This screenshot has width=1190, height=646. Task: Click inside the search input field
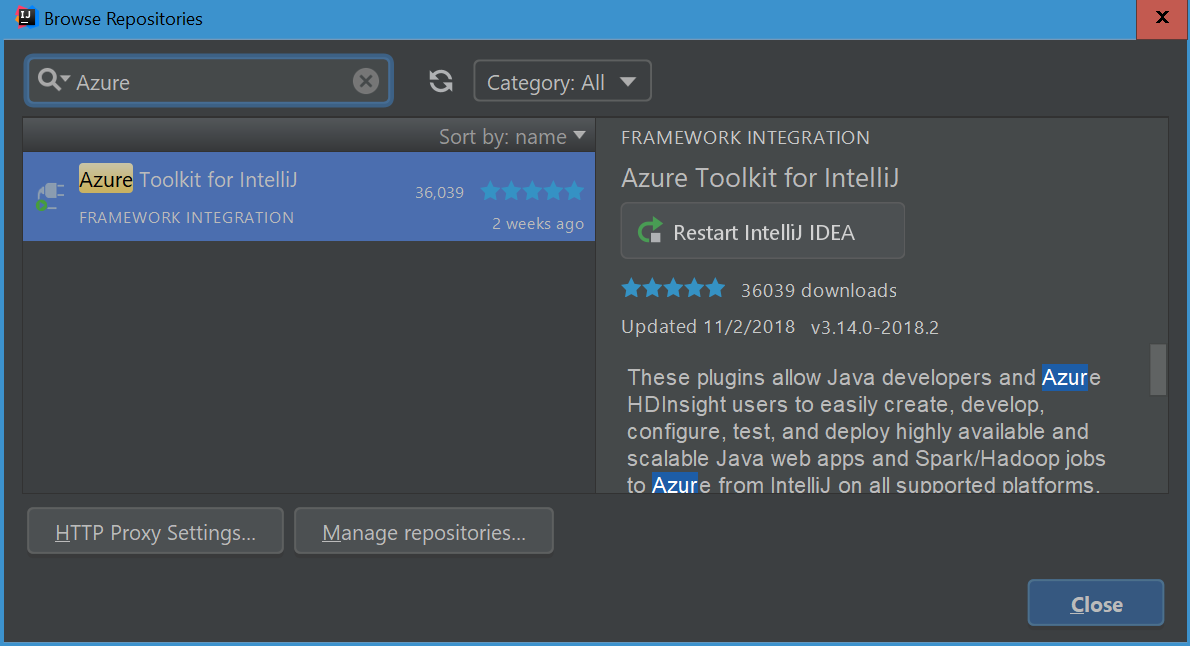[x=200, y=81]
